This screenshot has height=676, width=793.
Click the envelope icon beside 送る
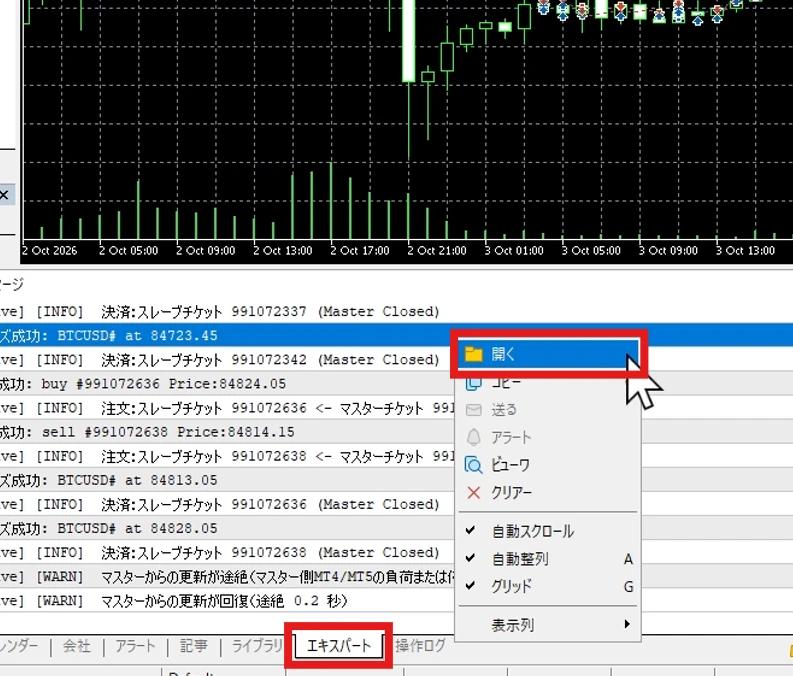coord(473,410)
